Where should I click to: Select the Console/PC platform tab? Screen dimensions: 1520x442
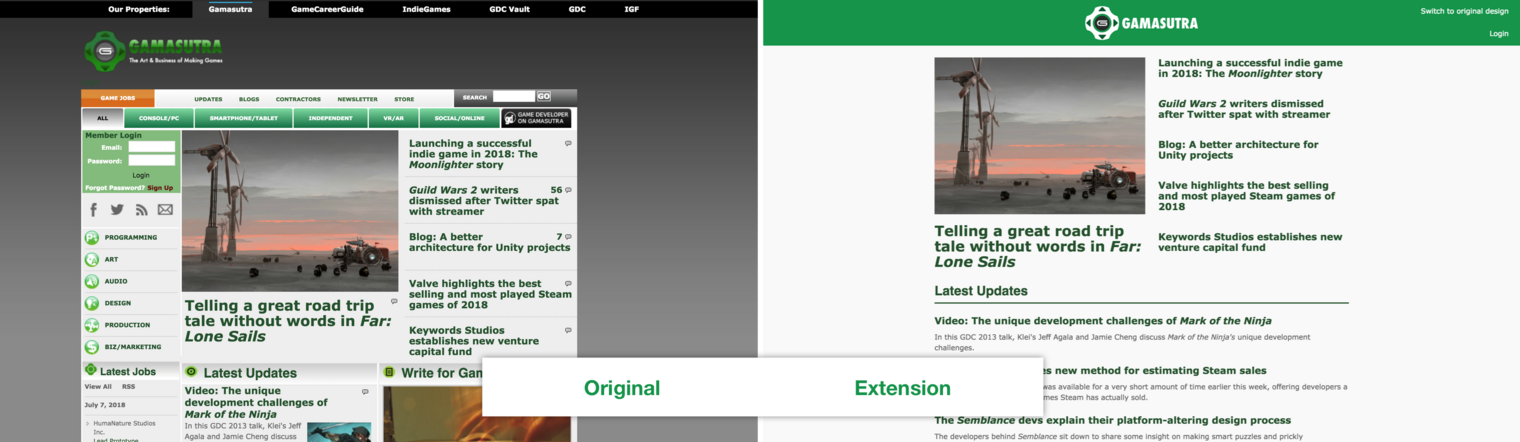pyautogui.click(x=159, y=118)
